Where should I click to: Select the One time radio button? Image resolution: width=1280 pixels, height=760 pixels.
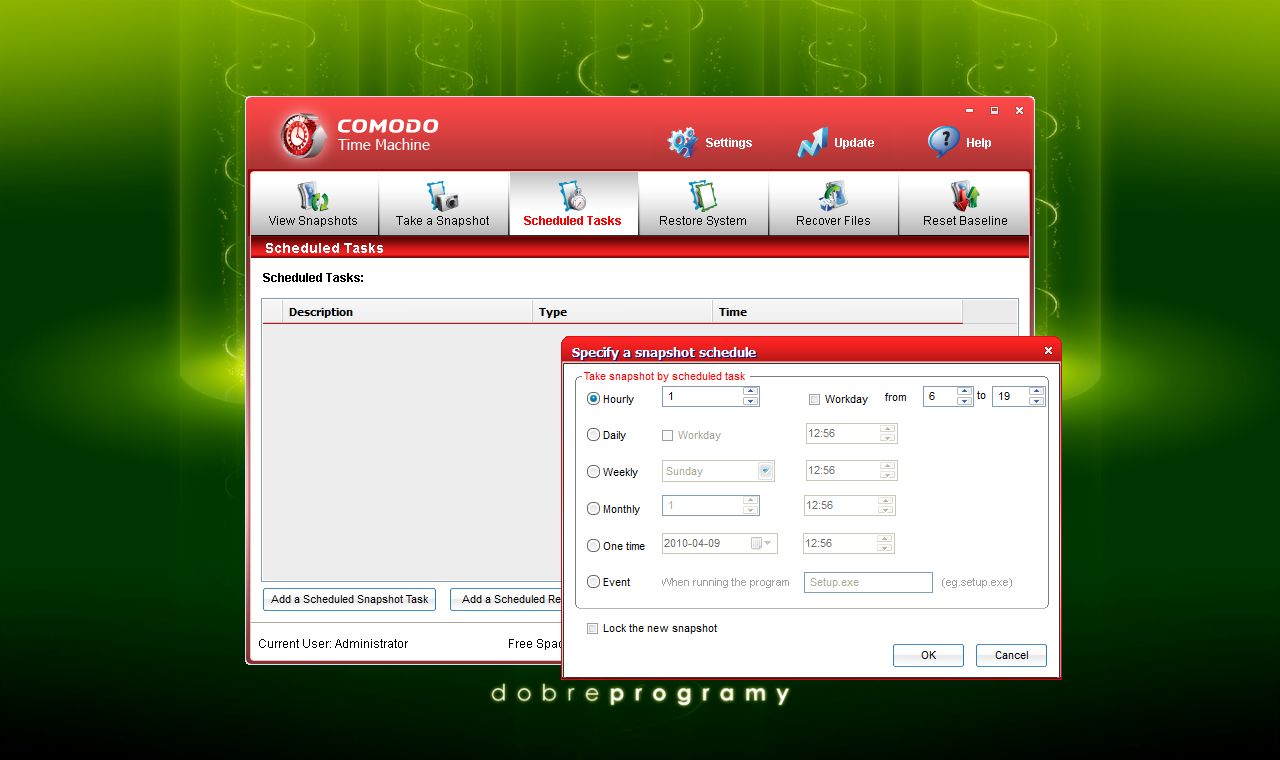[x=594, y=545]
